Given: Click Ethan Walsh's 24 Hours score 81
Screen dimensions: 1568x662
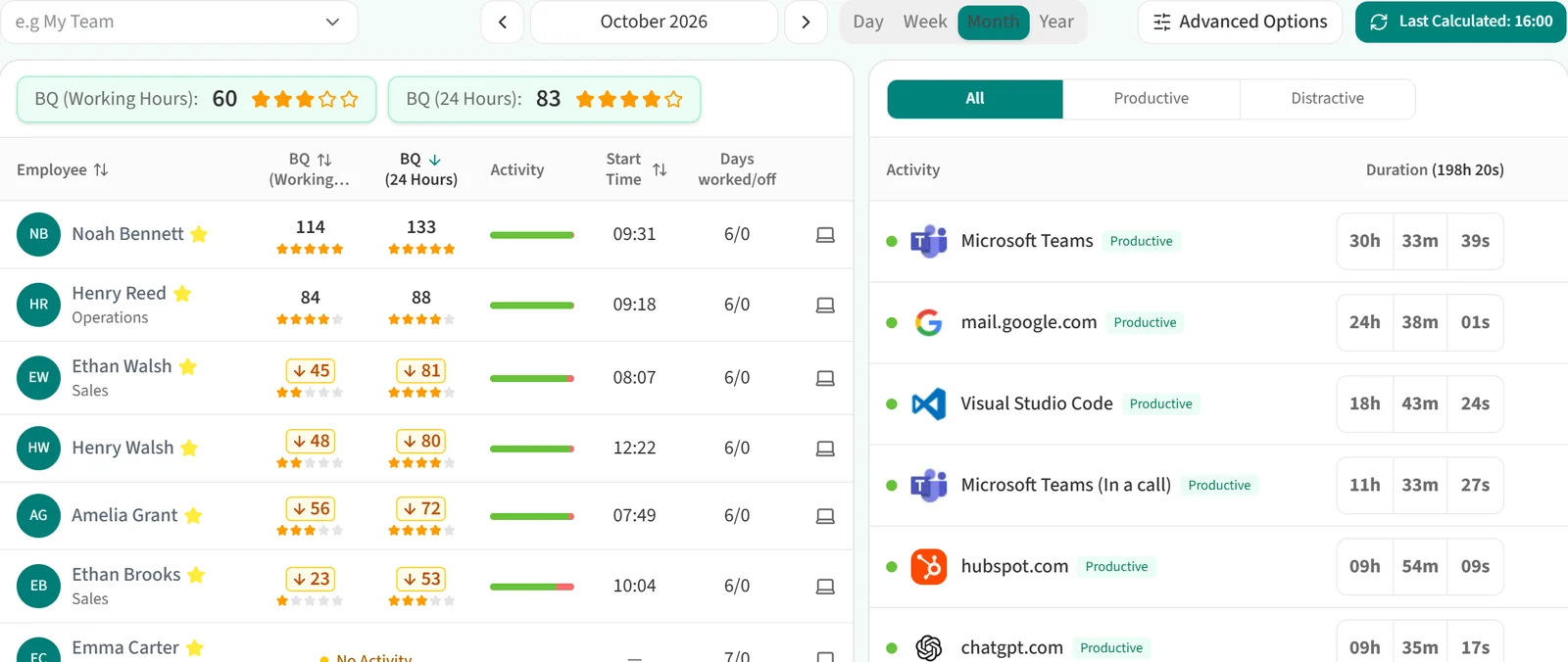Looking at the screenshot, I should click(x=421, y=370).
